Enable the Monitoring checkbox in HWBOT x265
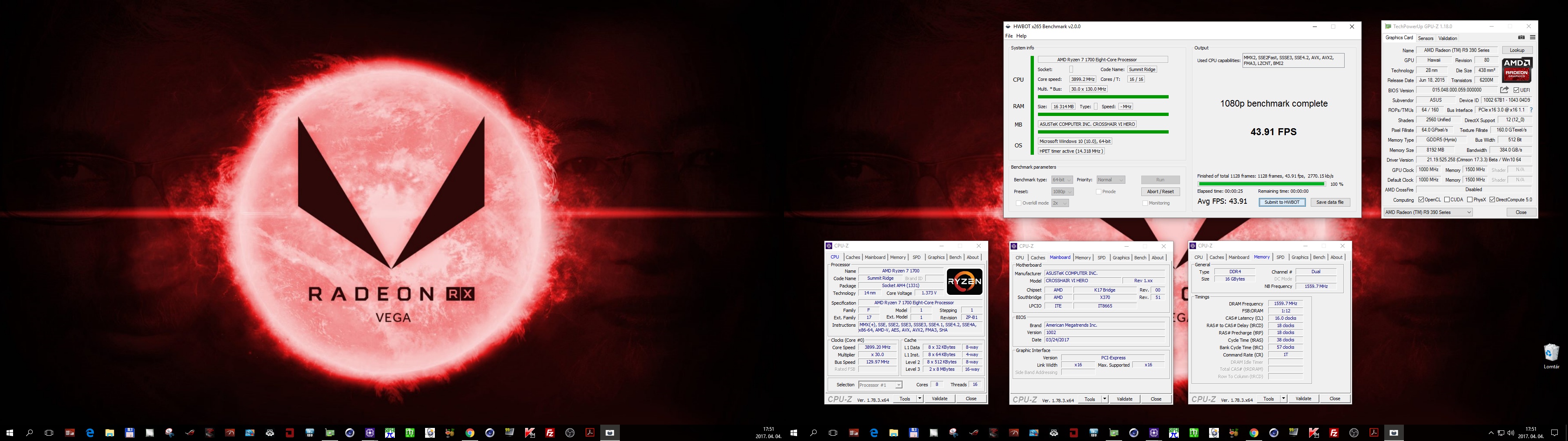This screenshot has width=1568, height=441. click(1145, 203)
